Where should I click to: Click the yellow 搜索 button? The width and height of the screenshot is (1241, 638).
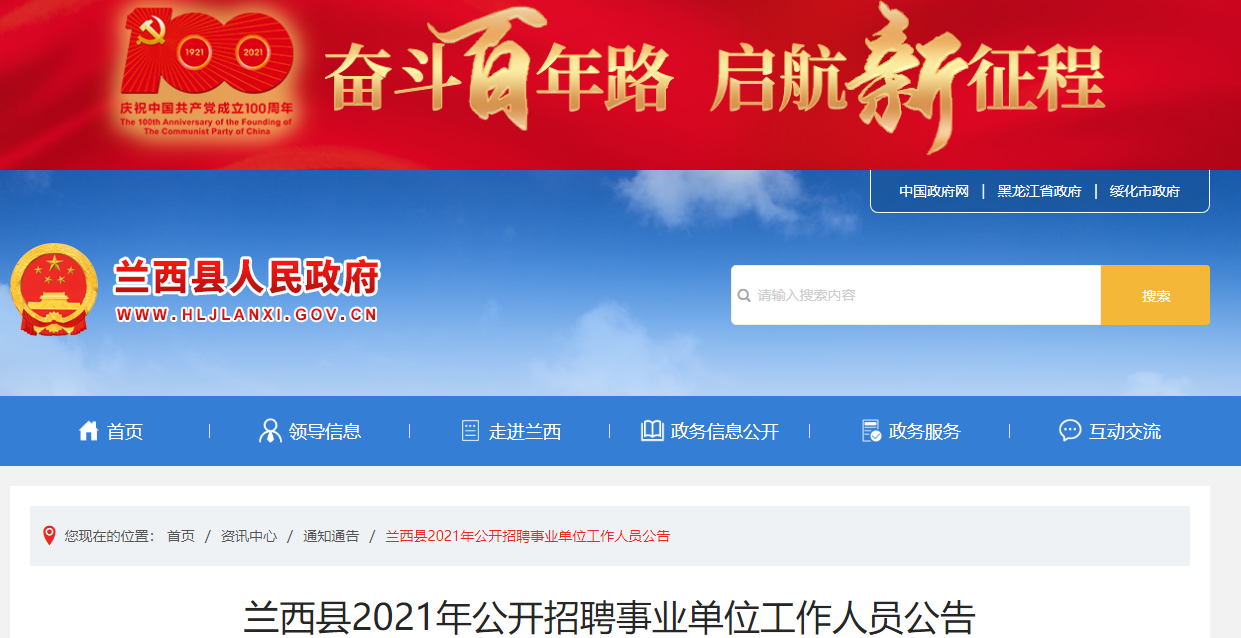(x=1155, y=295)
